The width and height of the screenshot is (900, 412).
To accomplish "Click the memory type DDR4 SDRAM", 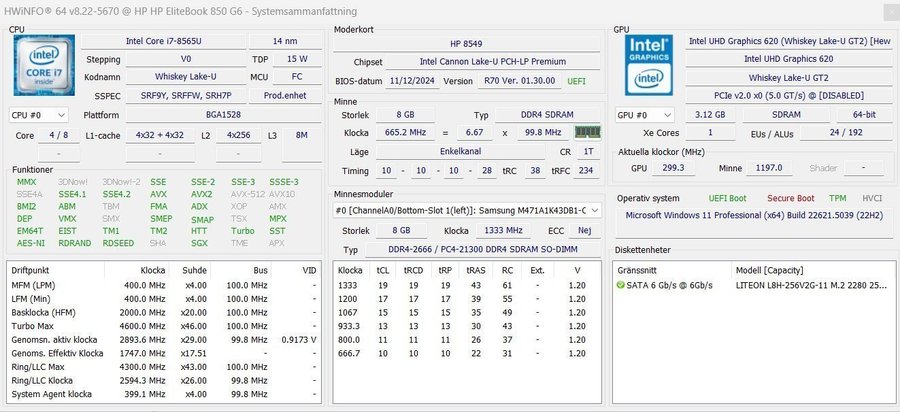I will pyautogui.click(x=547, y=115).
